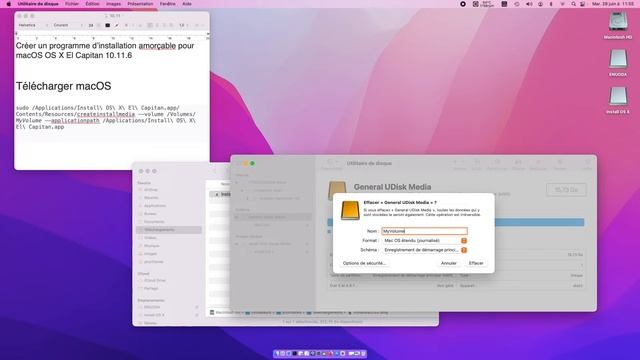This screenshot has width=640, height=360.
Task: Eject Install OS X from Finder sidebar
Action: (x=197, y=315)
